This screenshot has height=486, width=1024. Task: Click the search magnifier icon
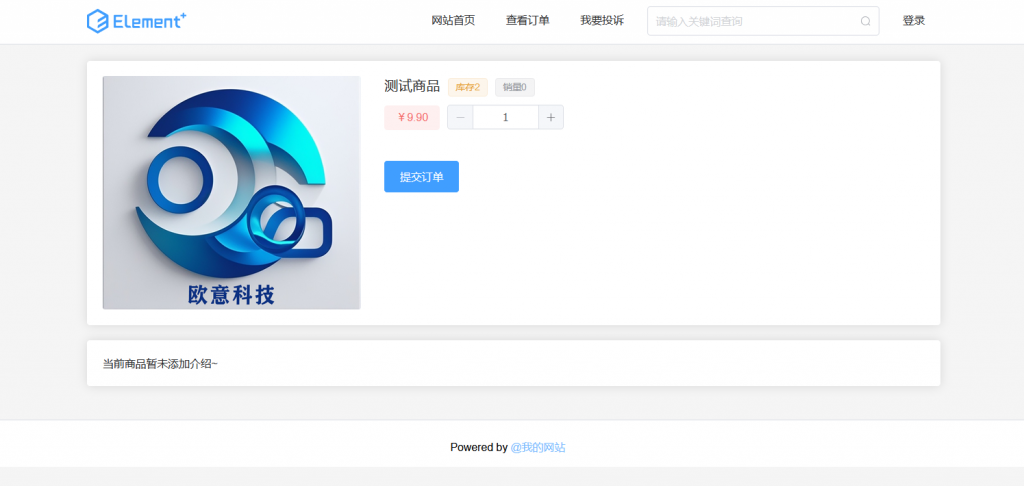coord(865,21)
